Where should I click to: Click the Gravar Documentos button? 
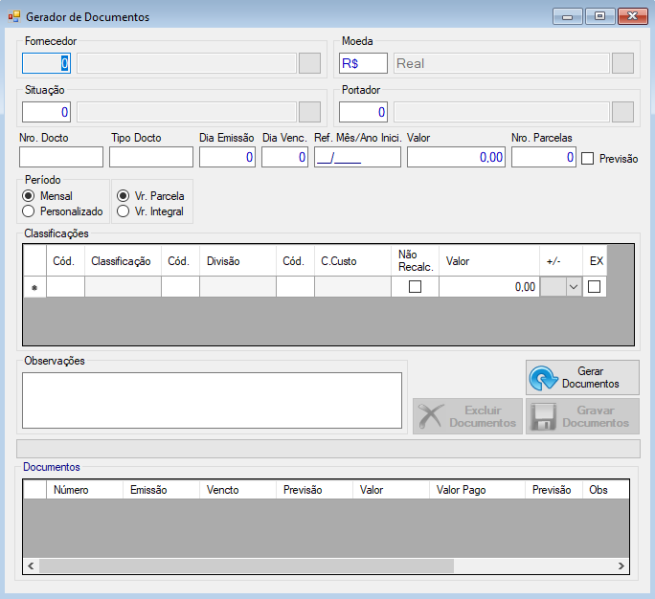click(x=582, y=416)
